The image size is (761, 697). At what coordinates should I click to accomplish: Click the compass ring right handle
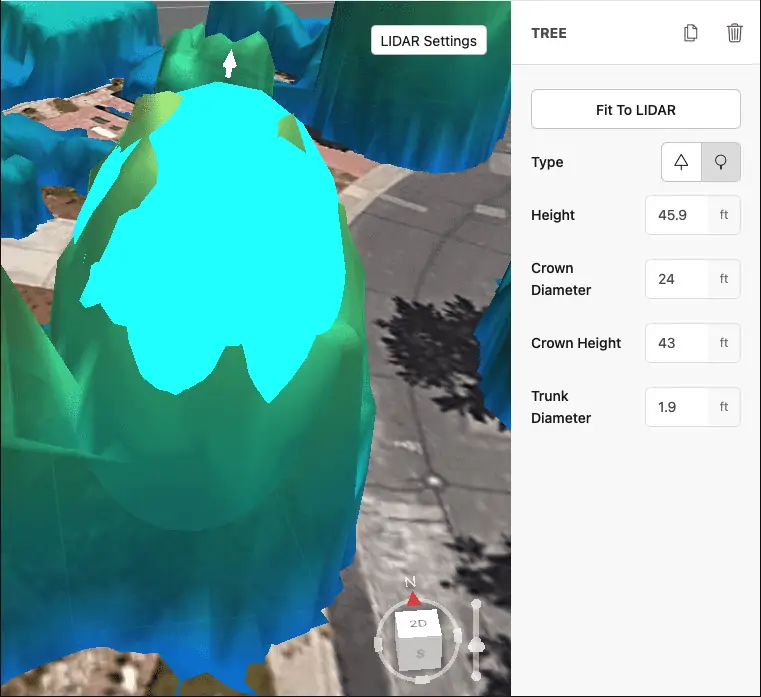click(457, 634)
